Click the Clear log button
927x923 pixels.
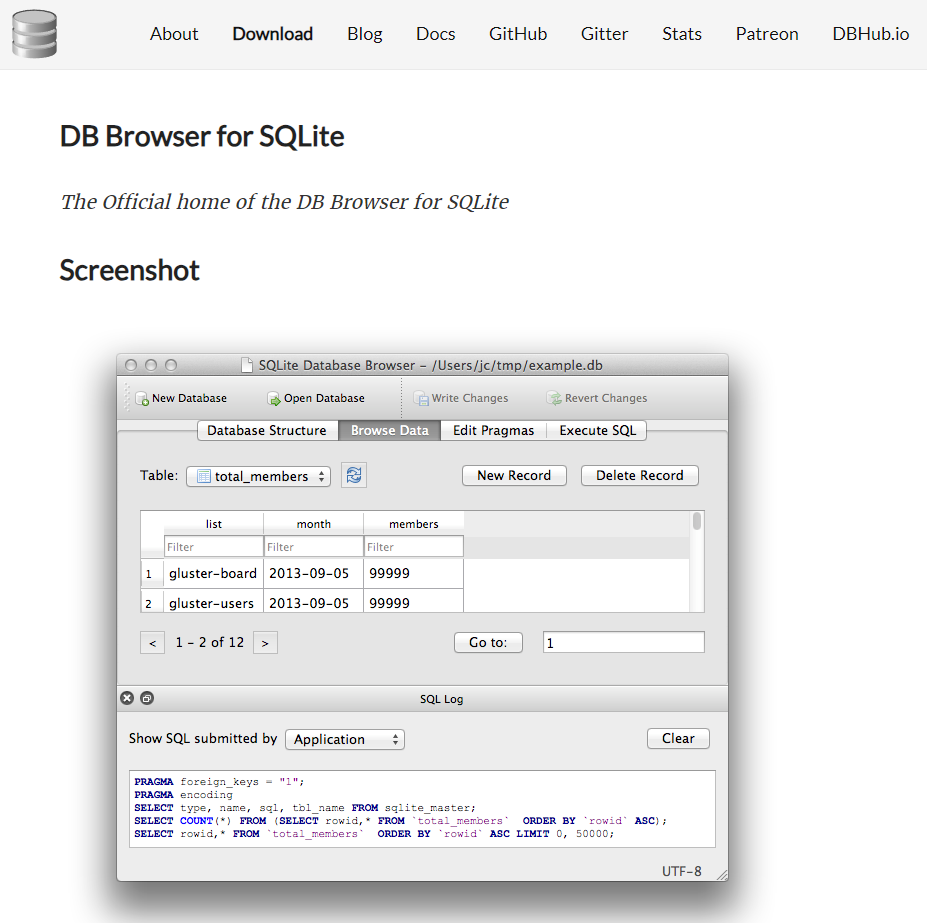(678, 739)
